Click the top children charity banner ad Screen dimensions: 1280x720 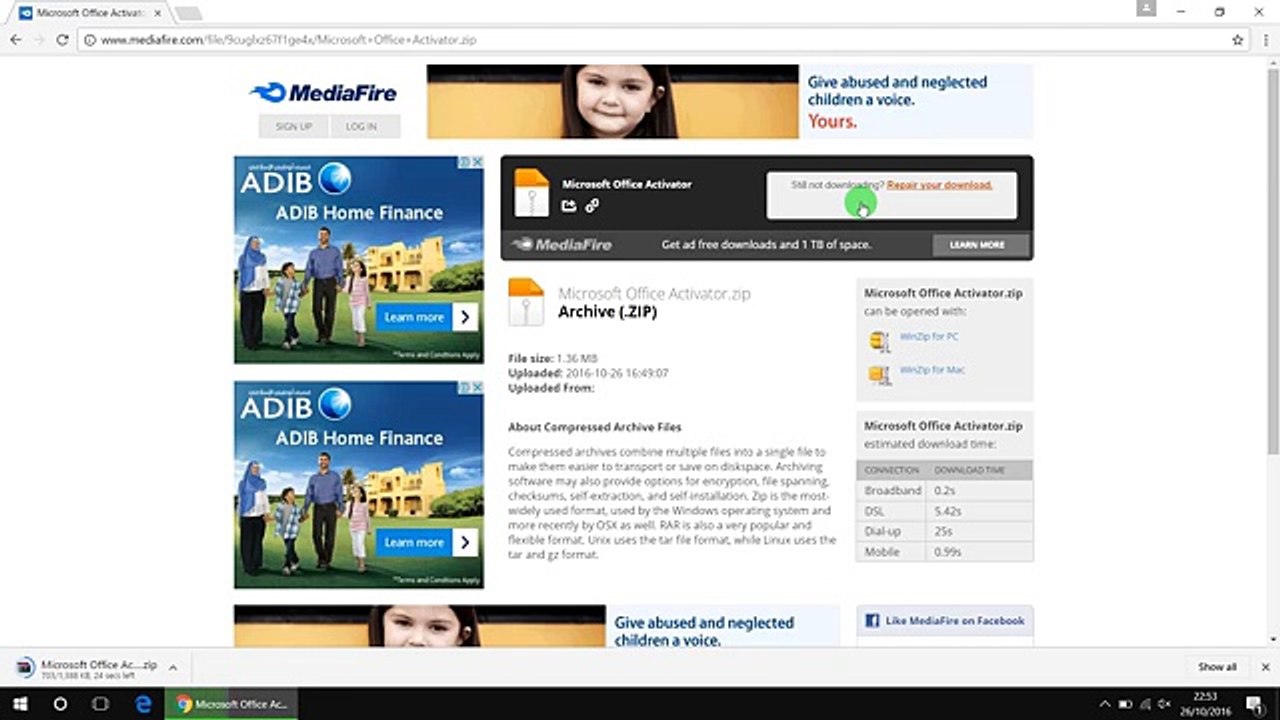730,102
